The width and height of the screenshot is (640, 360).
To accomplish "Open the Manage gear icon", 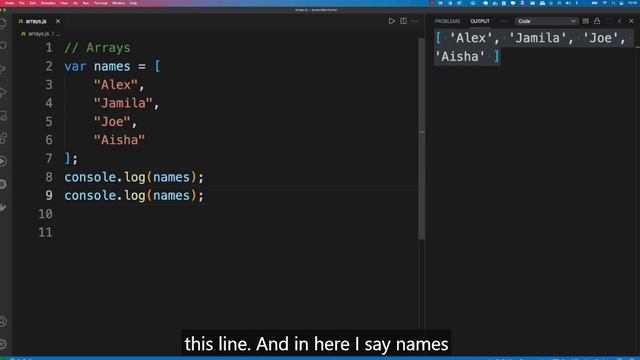I will (3, 344).
